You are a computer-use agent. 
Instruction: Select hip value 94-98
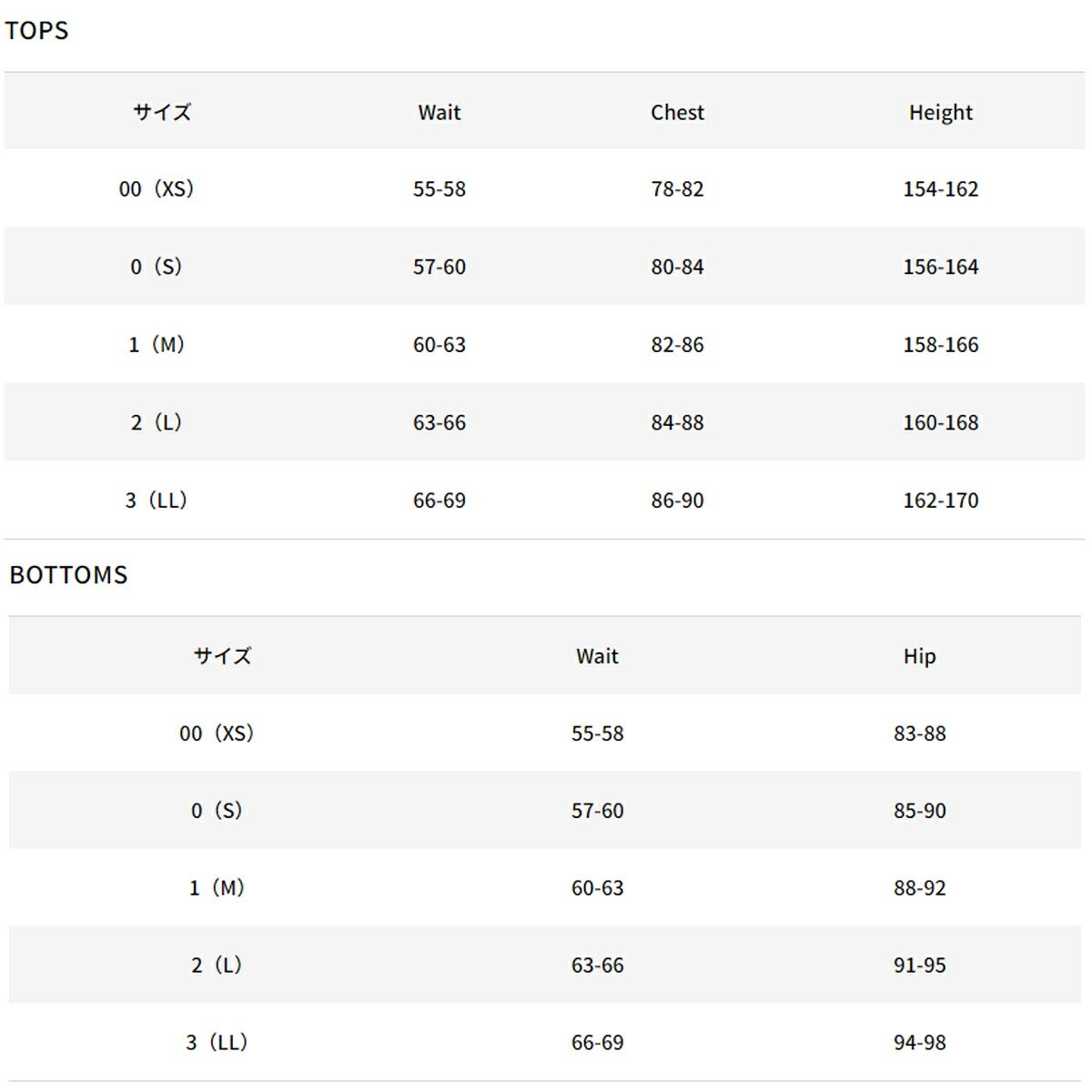click(920, 1043)
